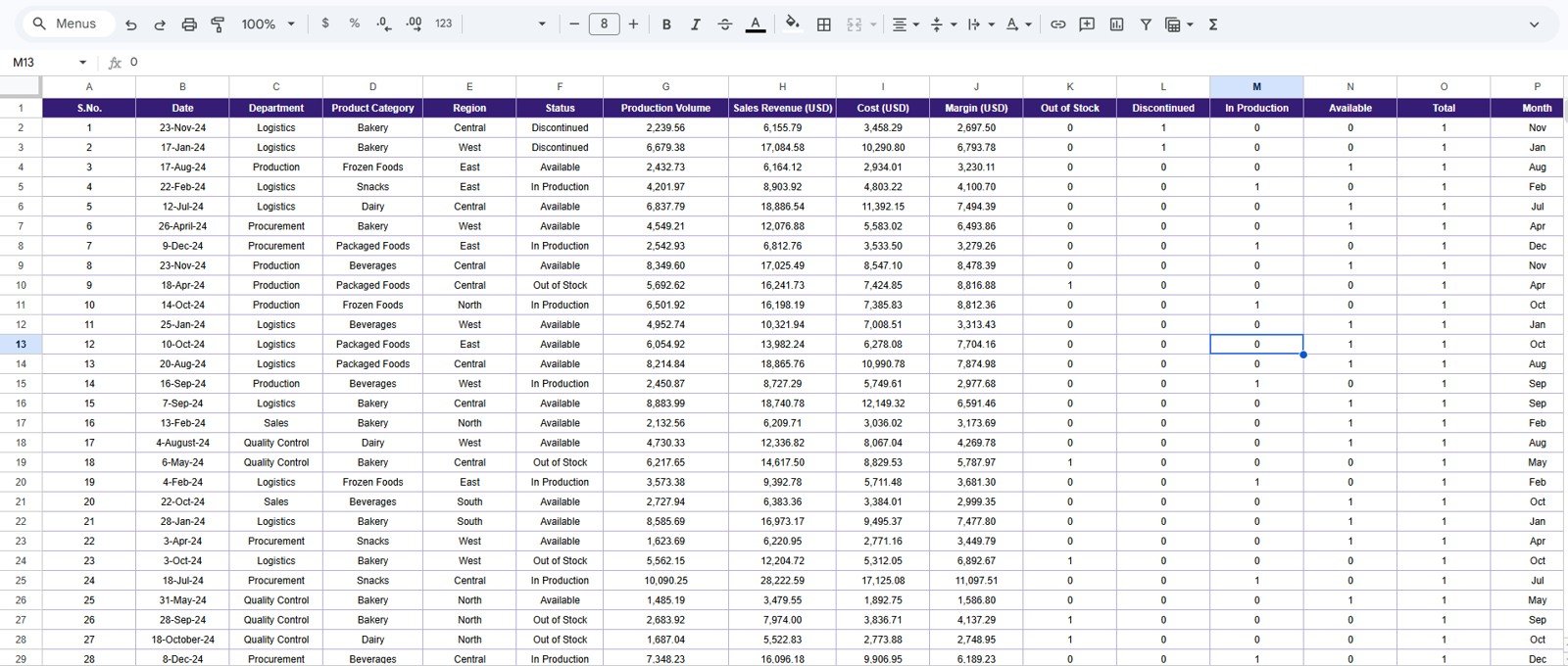
Task: Toggle italic formatting
Action: click(695, 24)
